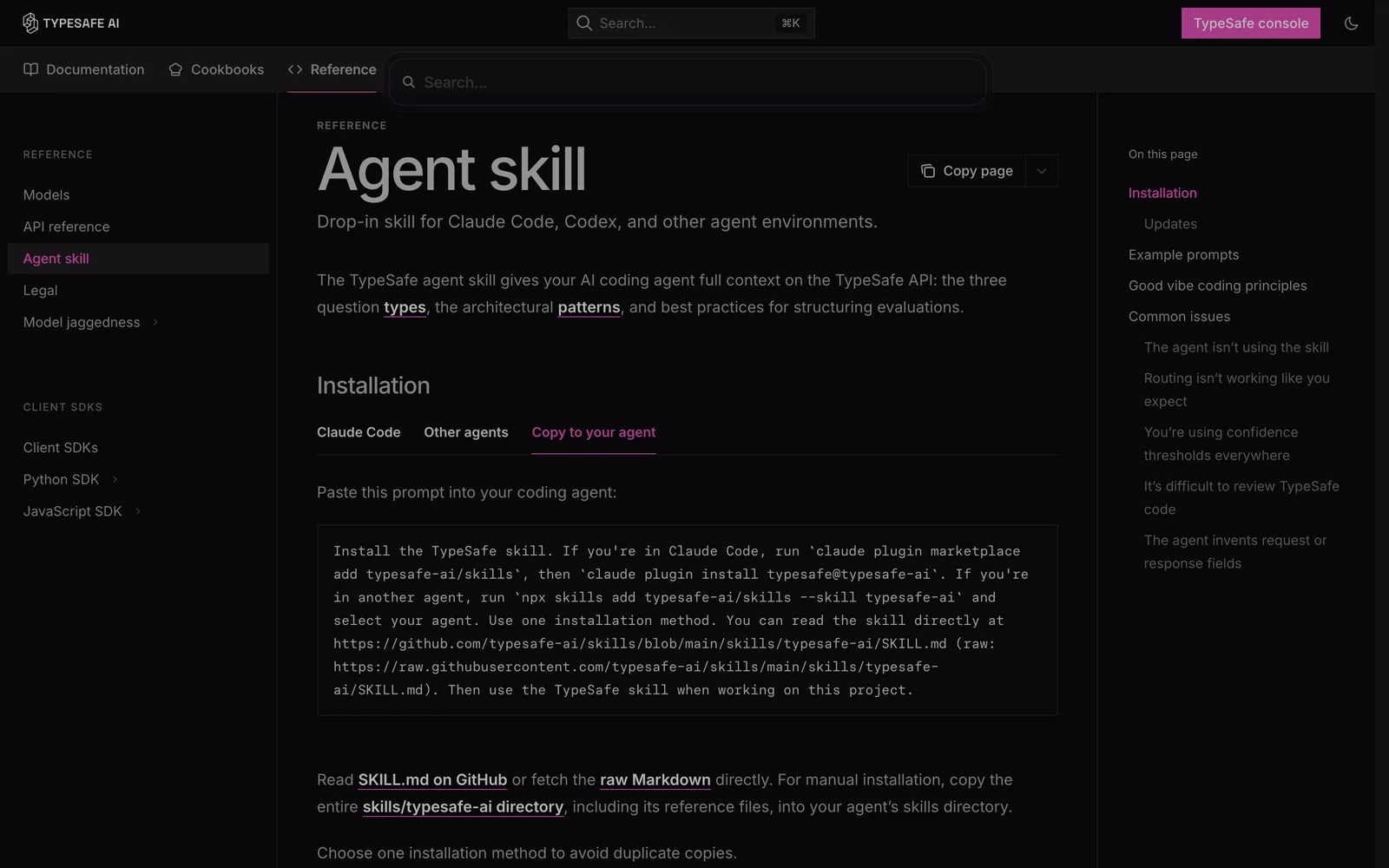
Task: Jump to Good vibe coding principles section
Action: tap(1217, 286)
